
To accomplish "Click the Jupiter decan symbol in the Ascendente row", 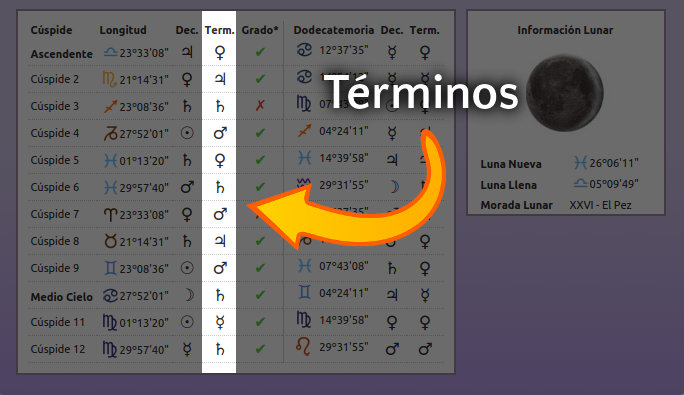I will coord(187,52).
